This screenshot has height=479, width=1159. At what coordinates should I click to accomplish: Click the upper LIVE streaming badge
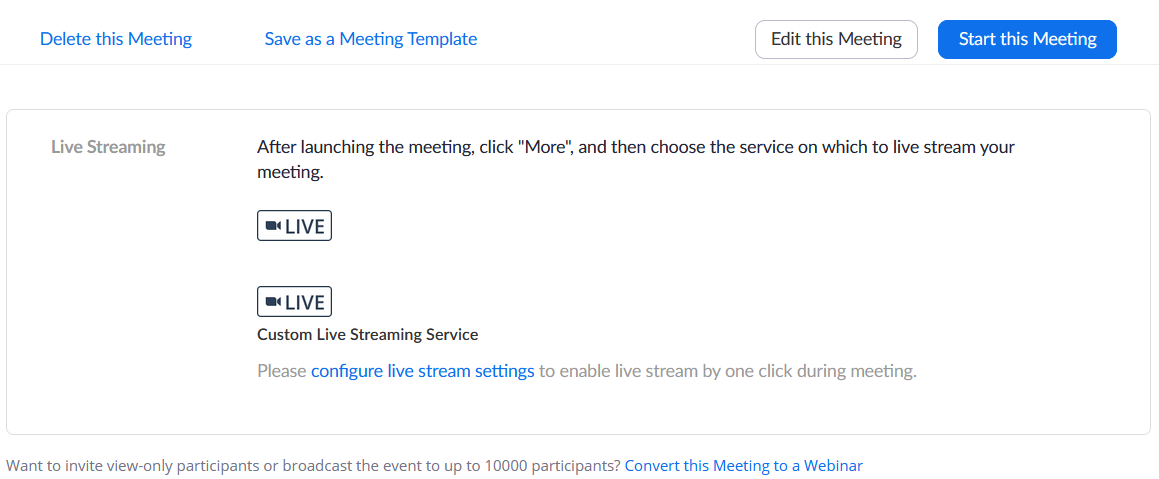tap(294, 226)
